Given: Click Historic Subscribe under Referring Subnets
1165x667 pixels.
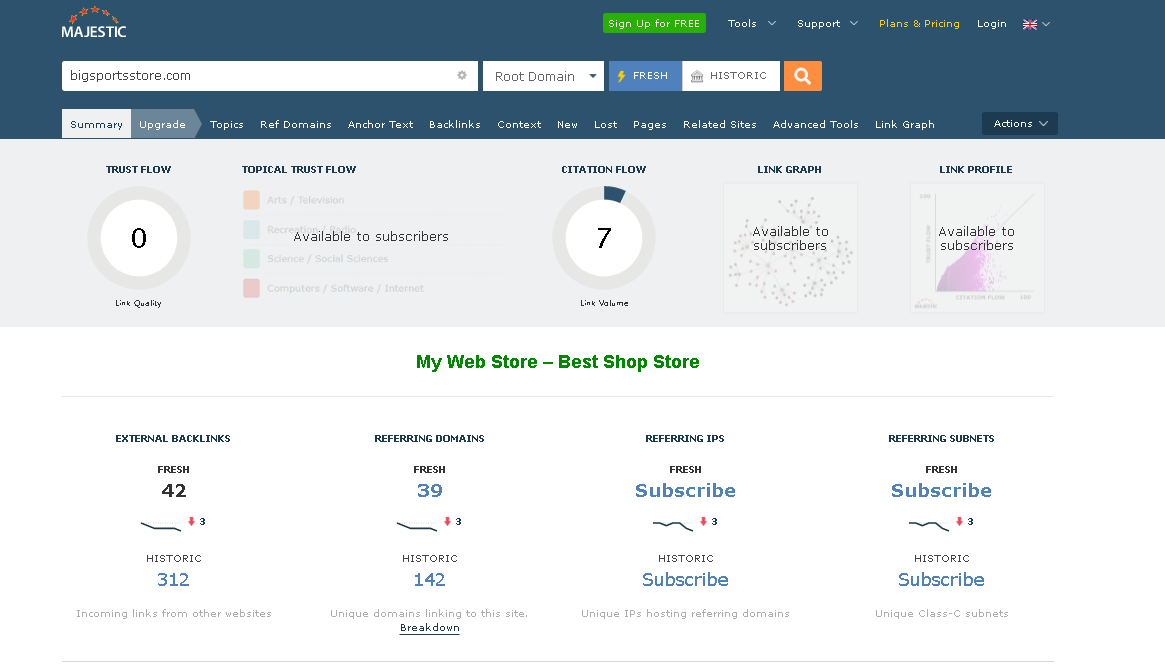Looking at the screenshot, I should 941,579.
